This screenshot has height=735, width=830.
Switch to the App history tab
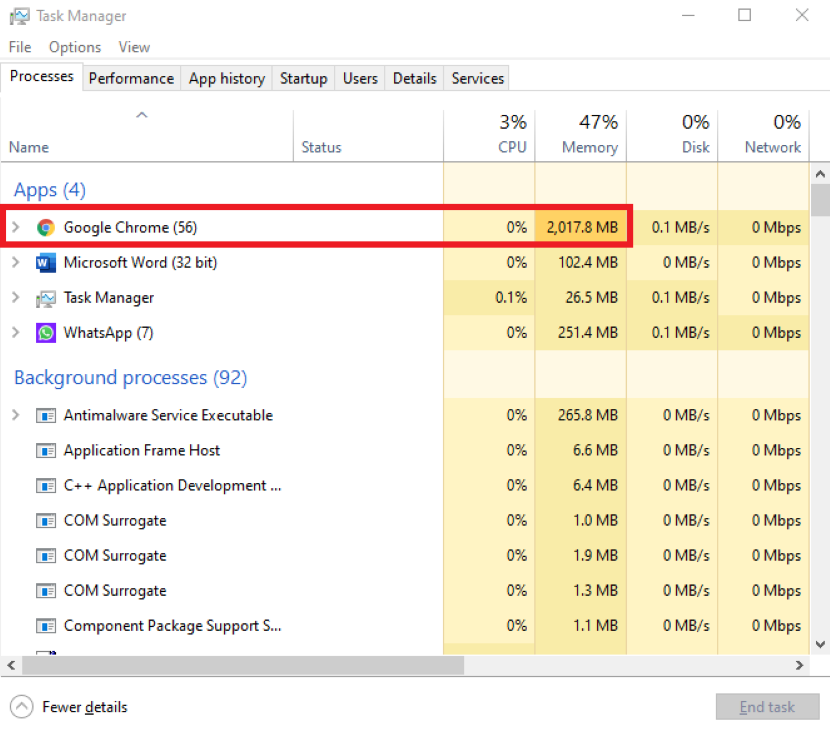(227, 78)
